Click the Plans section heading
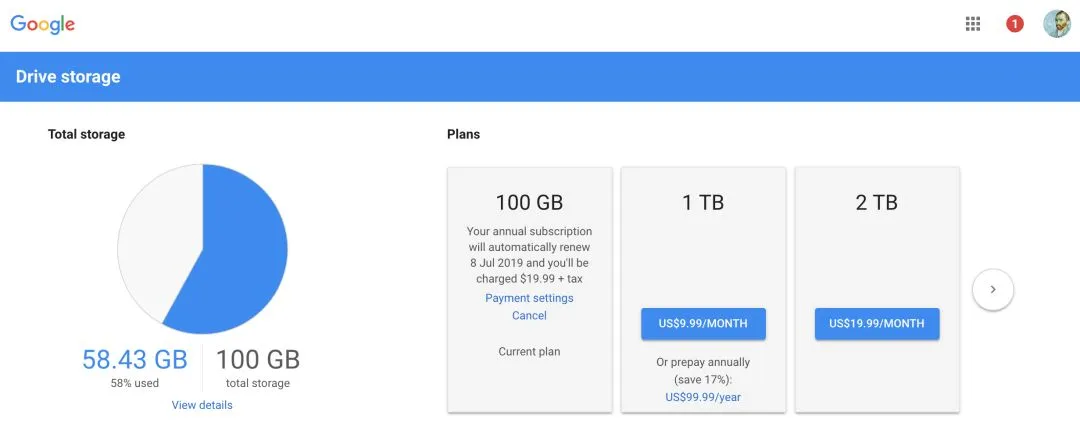The height and width of the screenshot is (437, 1080). pyautogui.click(x=463, y=134)
